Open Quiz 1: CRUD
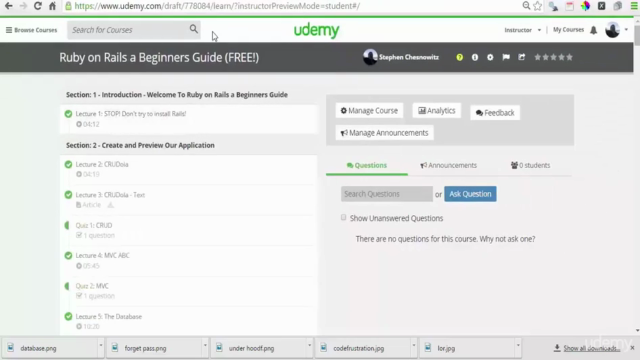The height and width of the screenshot is (360, 640). [93, 225]
